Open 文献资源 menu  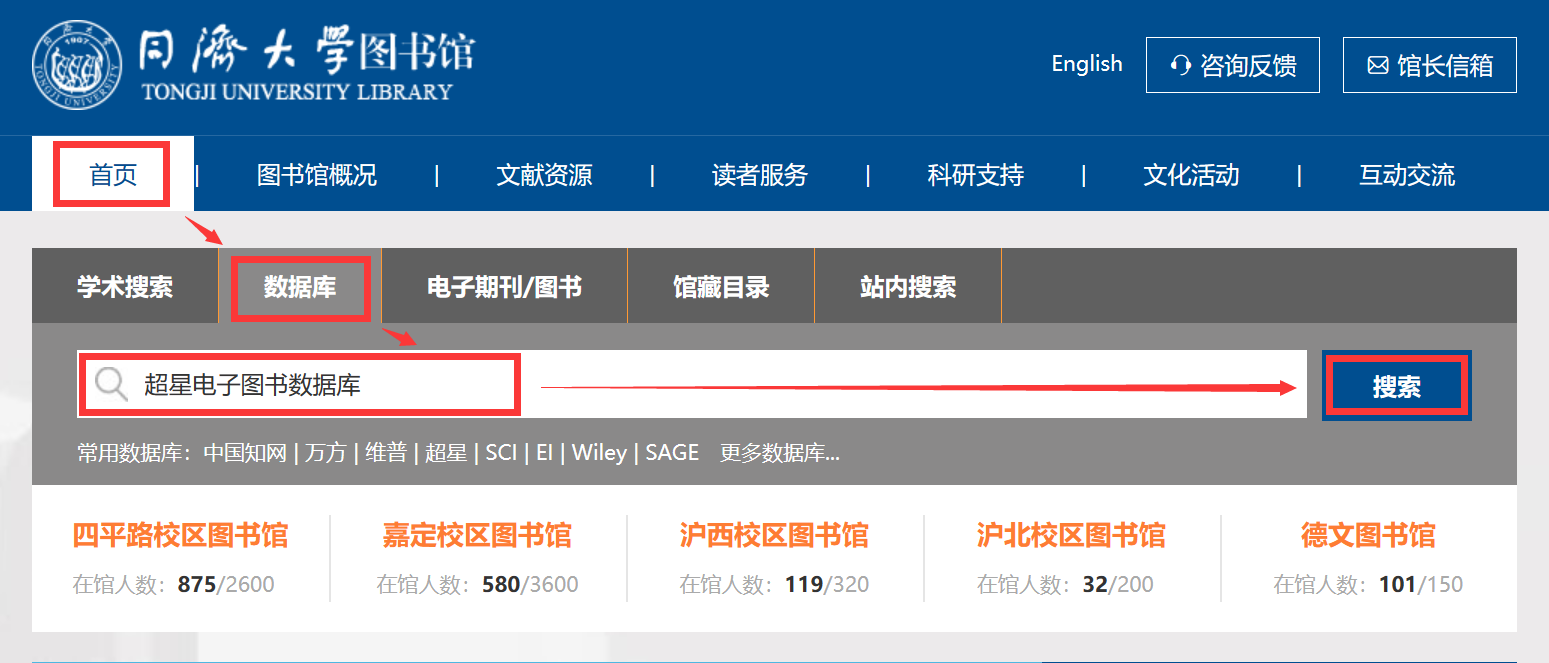(x=544, y=175)
